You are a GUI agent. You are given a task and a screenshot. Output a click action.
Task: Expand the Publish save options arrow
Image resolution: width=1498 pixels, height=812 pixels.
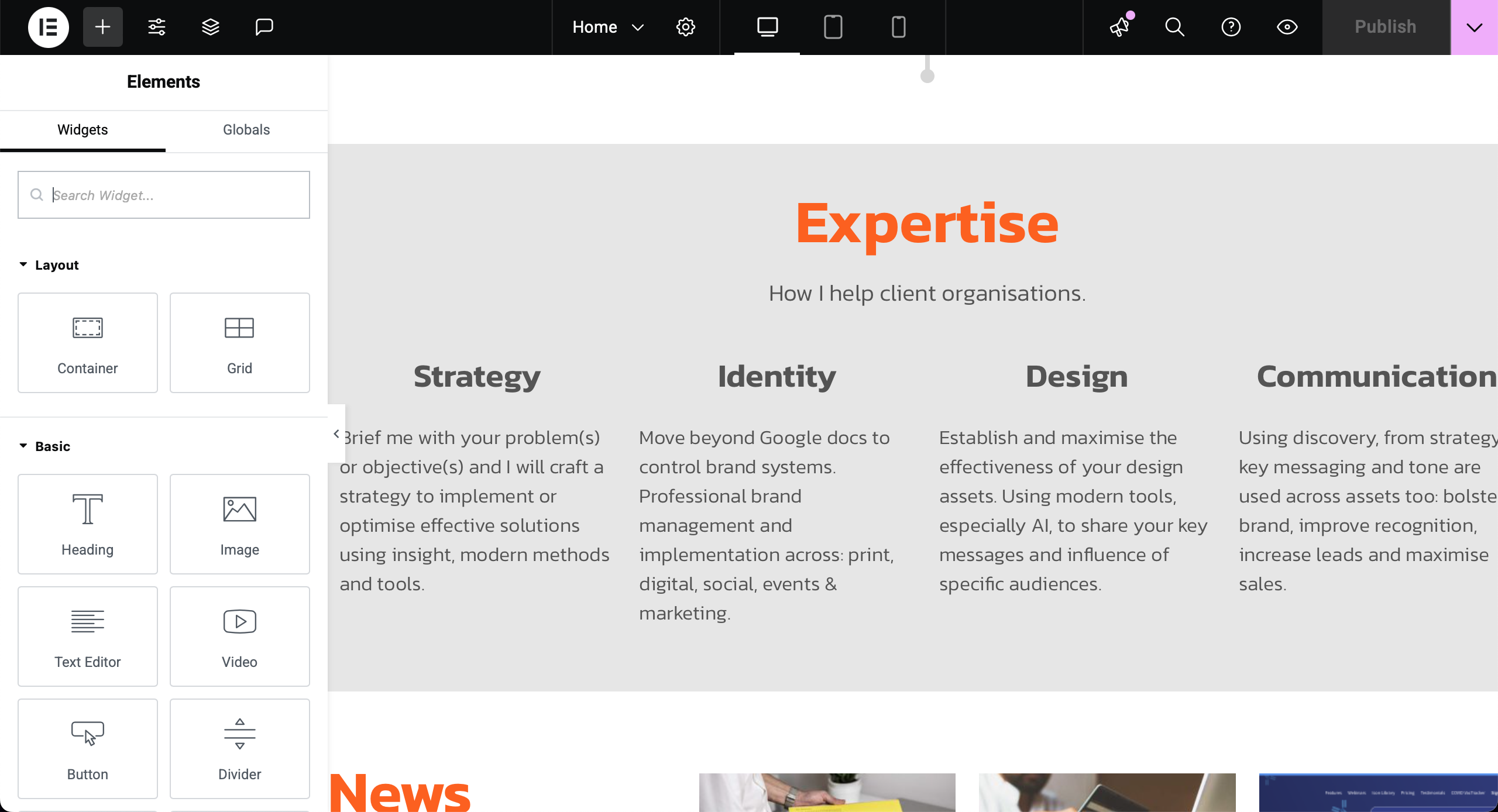[x=1474, y=27]
